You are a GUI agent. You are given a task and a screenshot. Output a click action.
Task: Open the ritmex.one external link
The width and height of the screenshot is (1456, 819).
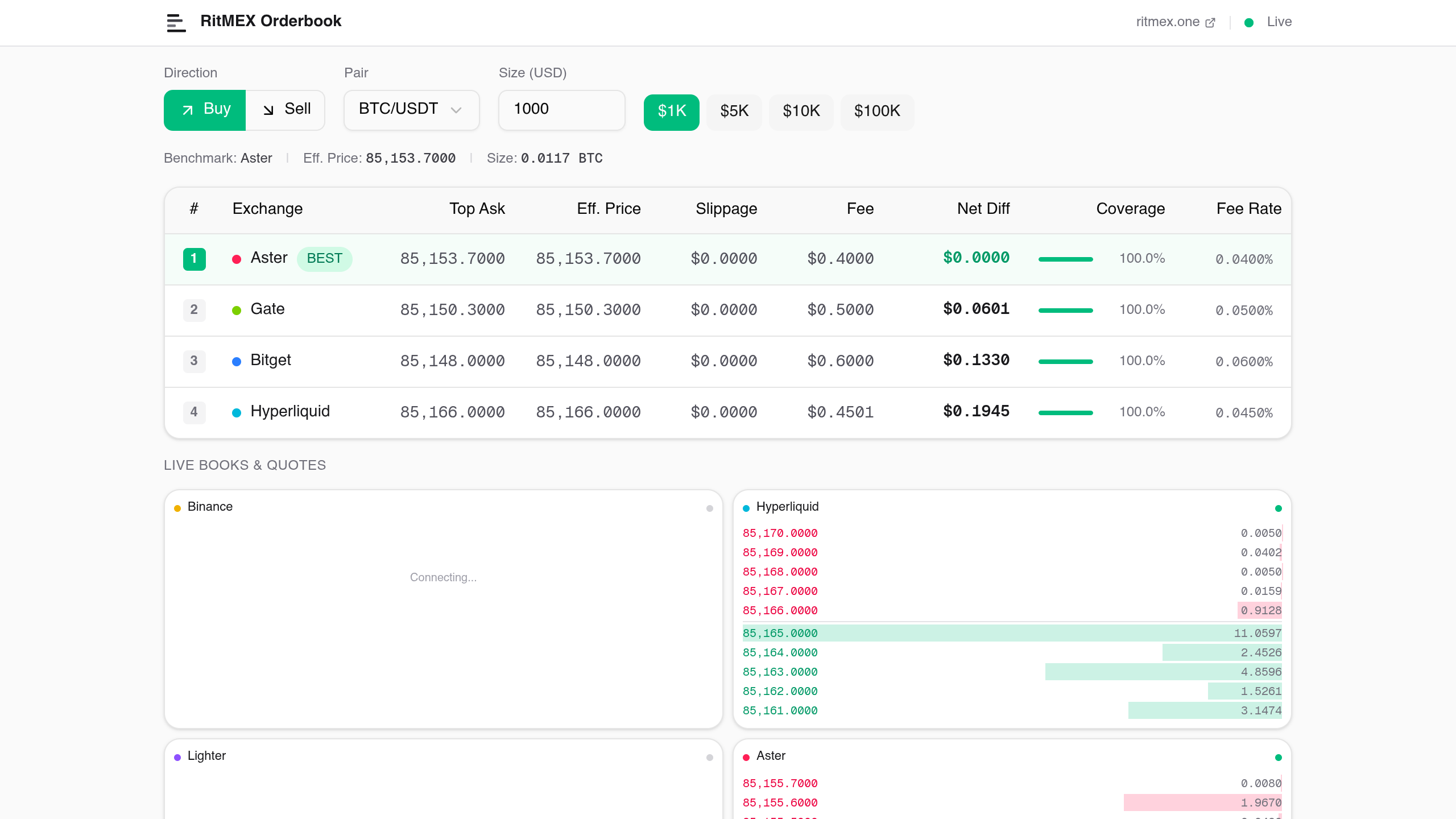point(1176,22)
